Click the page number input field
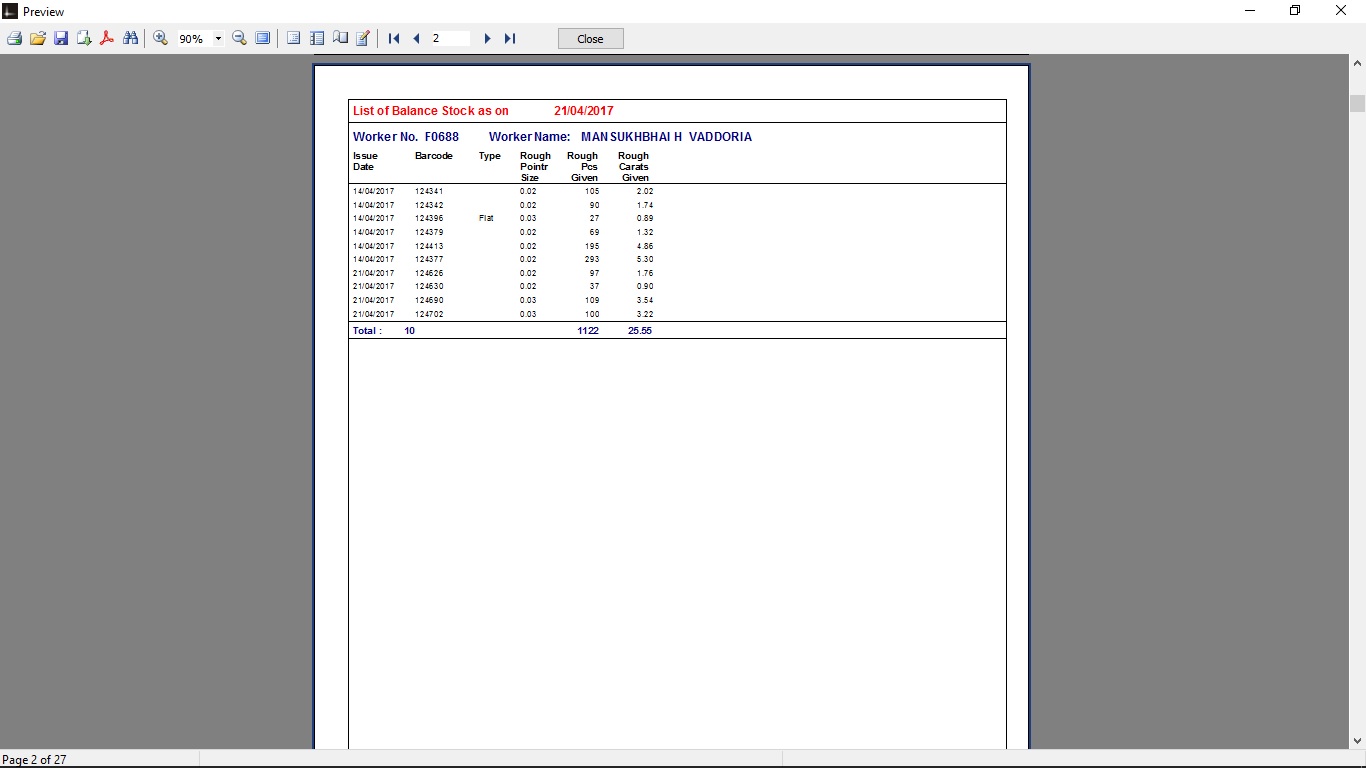The image size is (1366, 768). [450, 38]
